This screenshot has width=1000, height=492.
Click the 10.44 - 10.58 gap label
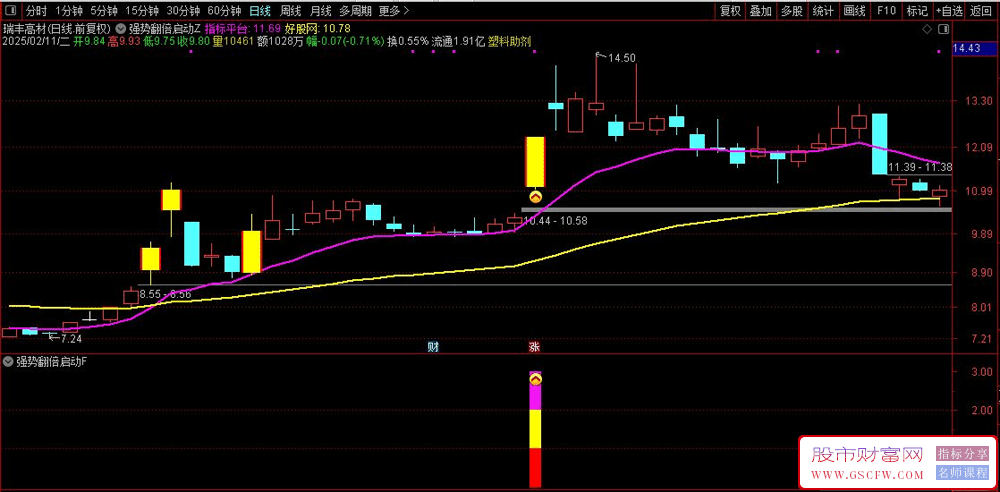pos(555,221)
